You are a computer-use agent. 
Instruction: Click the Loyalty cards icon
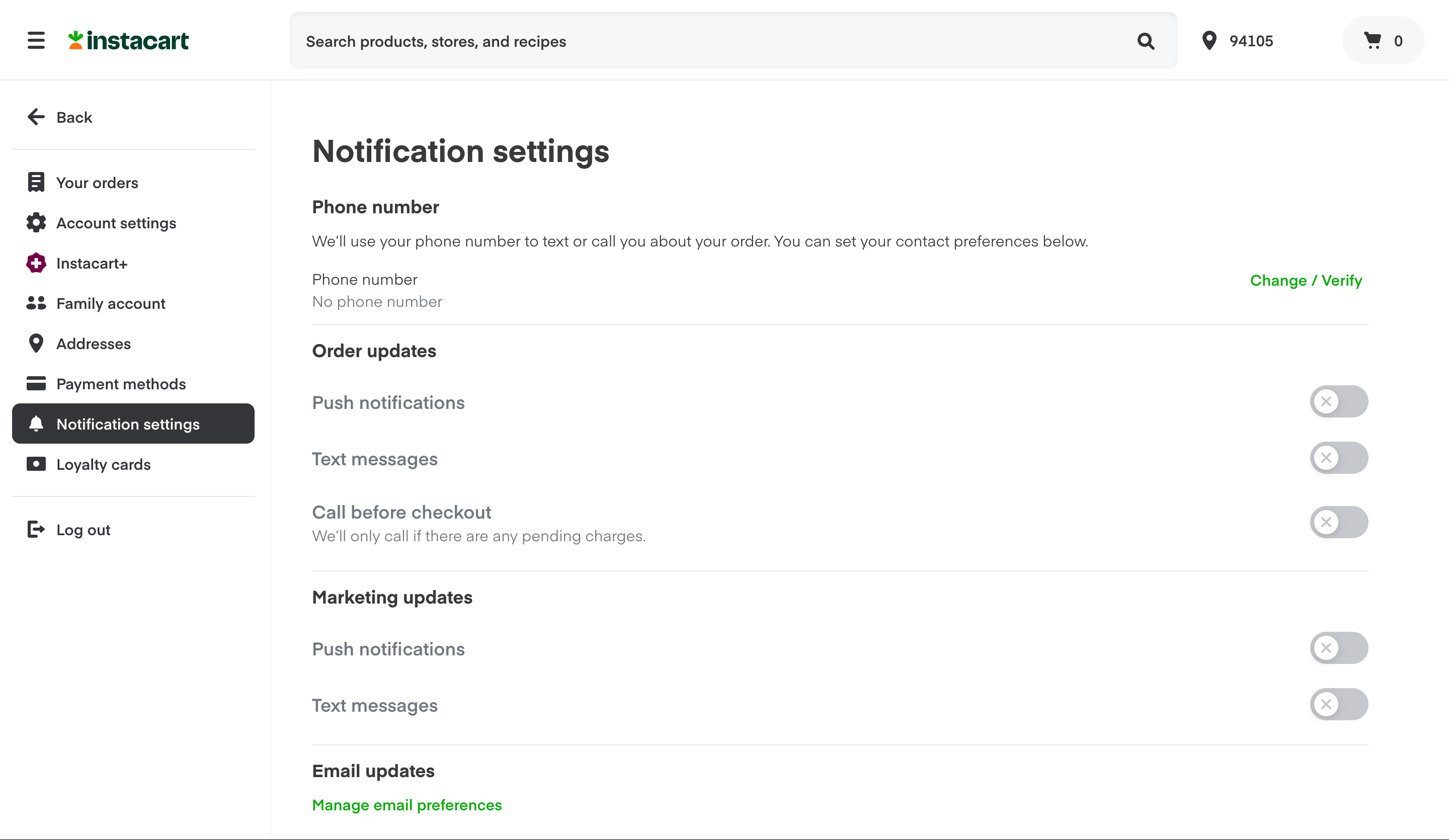point(36,464)
